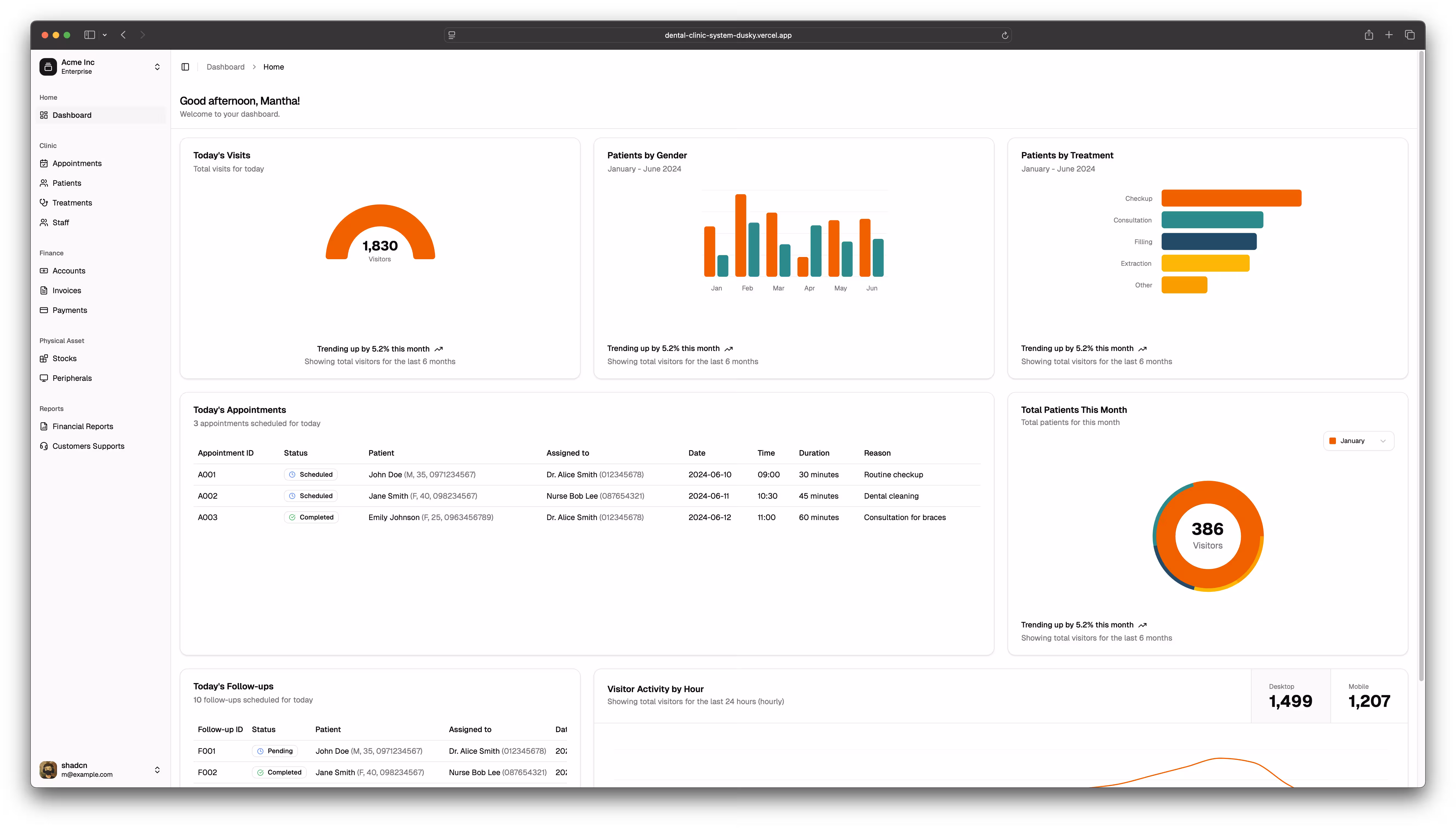Image resolution: width=1456 pixels, height=828 pixels.
Task: Click the Safari address bar
Action: (x=727, y=35)
